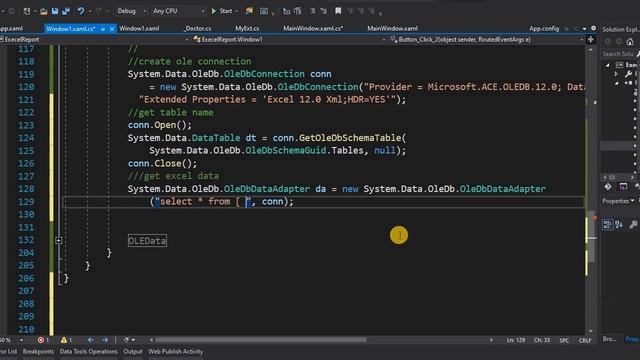The width and height of the screenshot is (640, 360).
Task: Click the Ln: 129 status indicator
Action: coord(516,340)
